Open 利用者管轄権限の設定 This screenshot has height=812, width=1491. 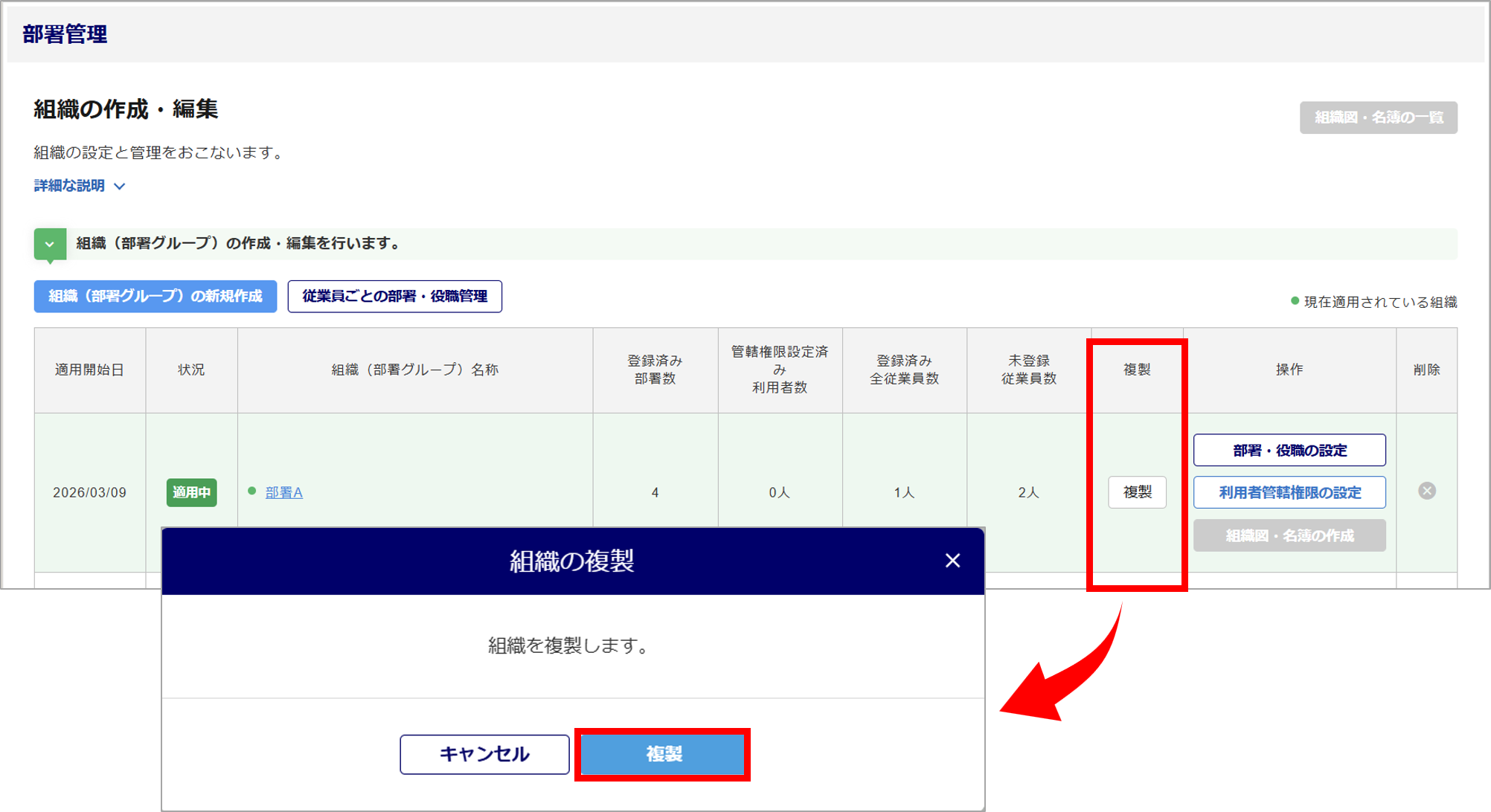[x=1289, y=492]
